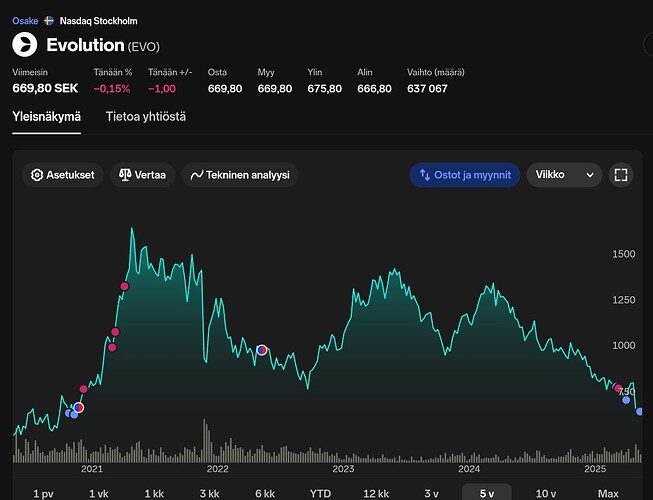Select the YTD time range
Viewport: 653px width, 500px height.
coord(320,494)
